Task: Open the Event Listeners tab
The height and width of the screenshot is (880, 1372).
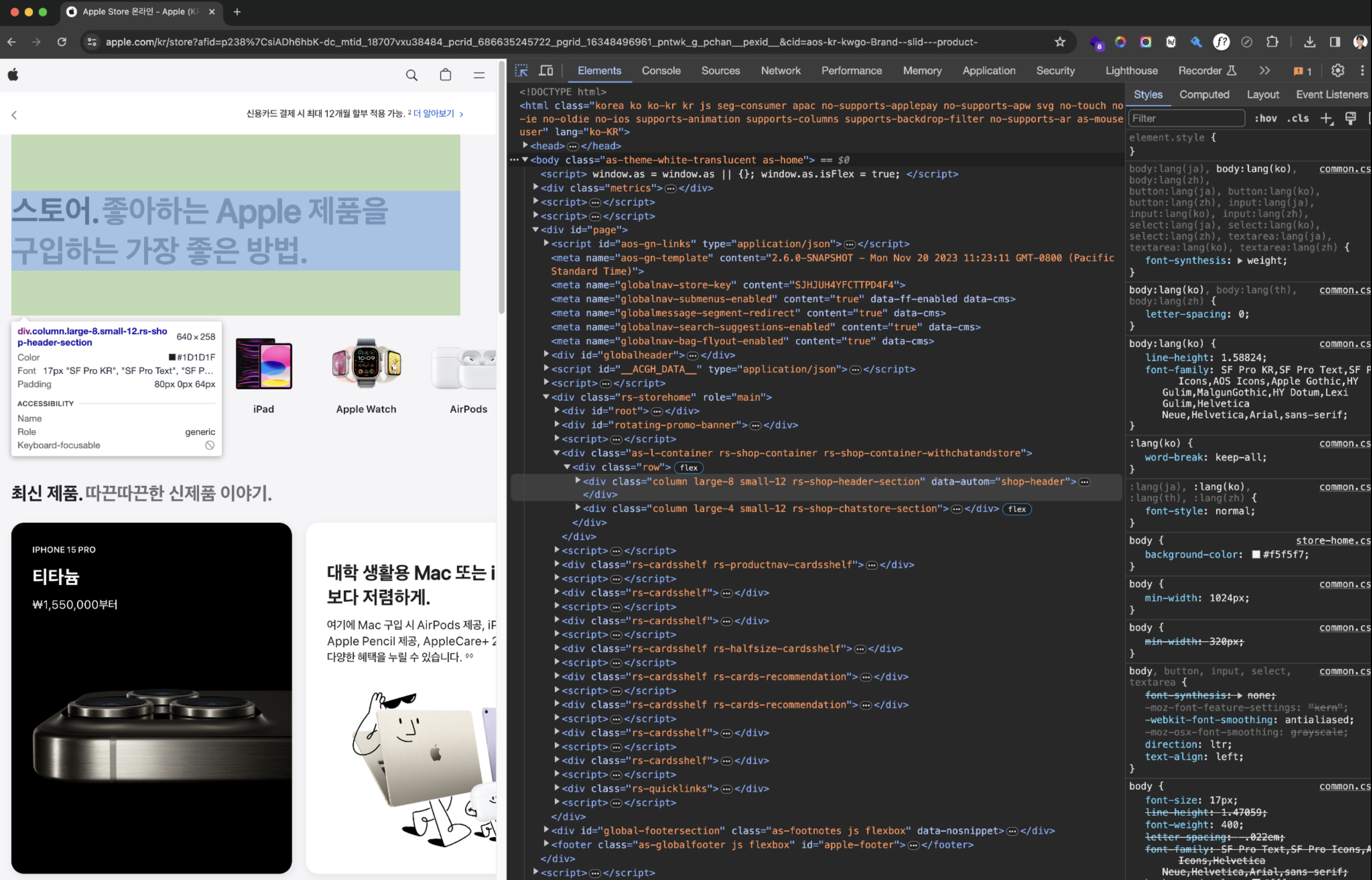Action: pyautogui.click(x=1331, y=95)
